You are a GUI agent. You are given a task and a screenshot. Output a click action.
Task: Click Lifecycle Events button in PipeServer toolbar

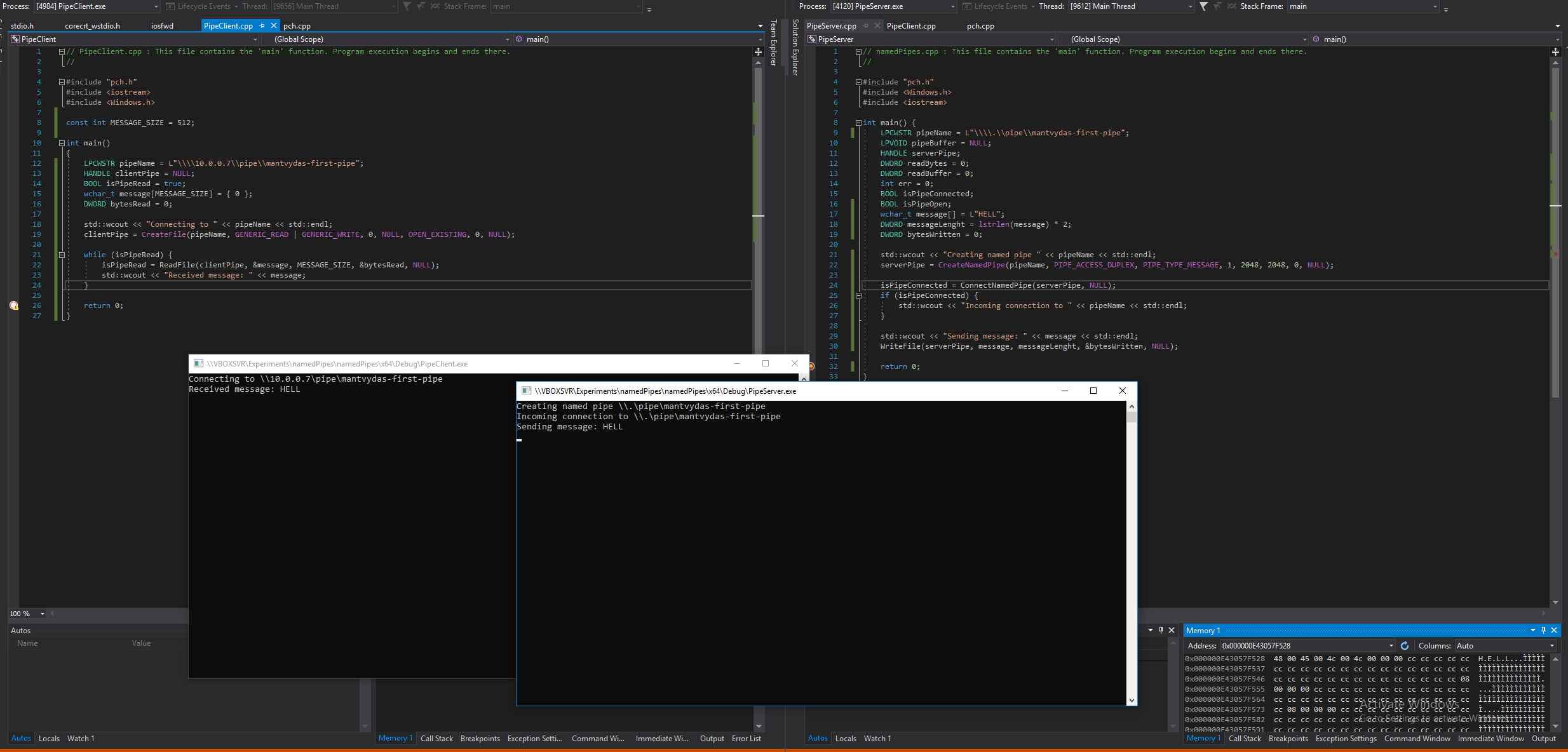(1000, 6)
